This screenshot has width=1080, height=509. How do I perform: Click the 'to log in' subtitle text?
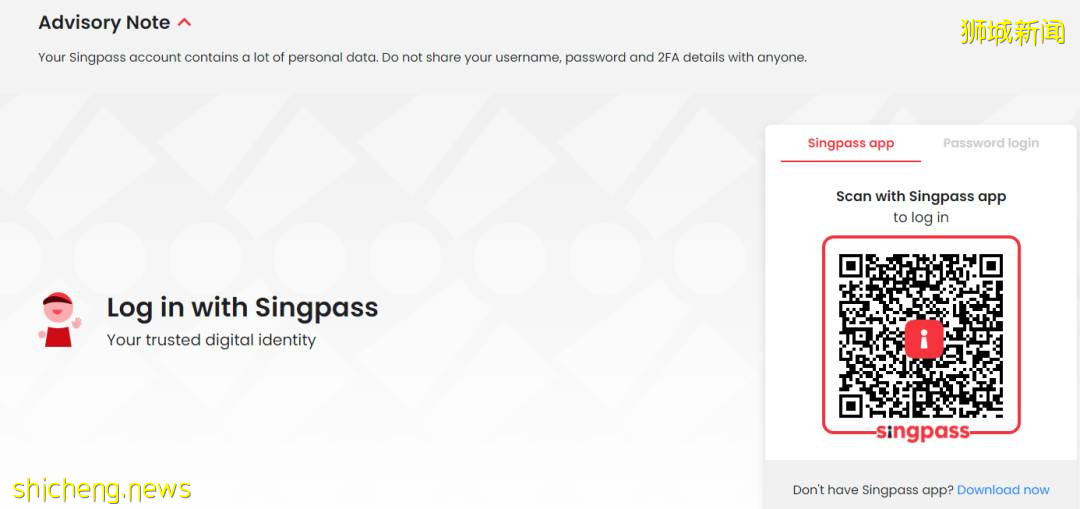tap(920, 217)
